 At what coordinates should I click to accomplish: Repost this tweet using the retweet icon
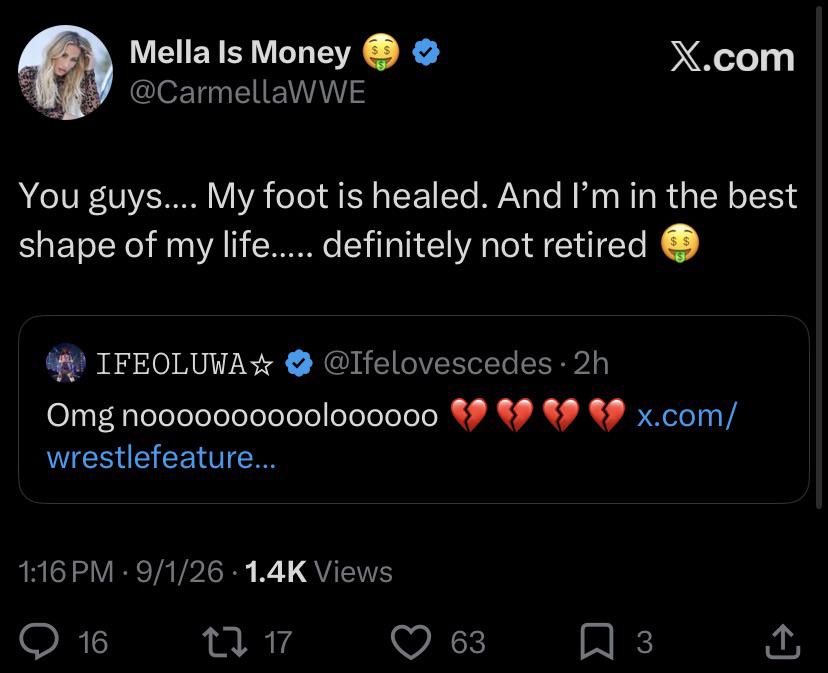click(224, 641)
